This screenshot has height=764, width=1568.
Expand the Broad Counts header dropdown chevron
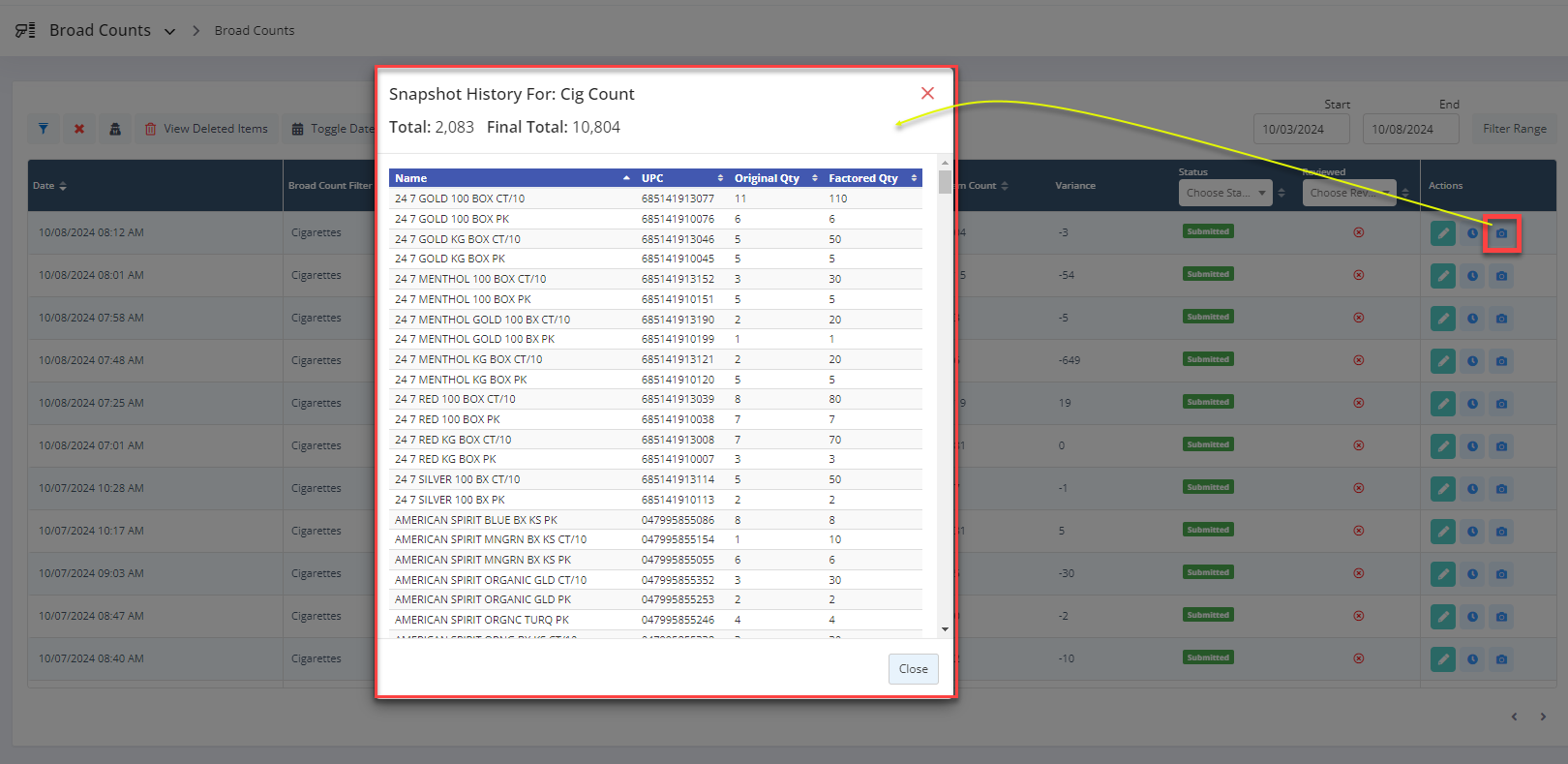pyautogui.click(x=170, y=31)
